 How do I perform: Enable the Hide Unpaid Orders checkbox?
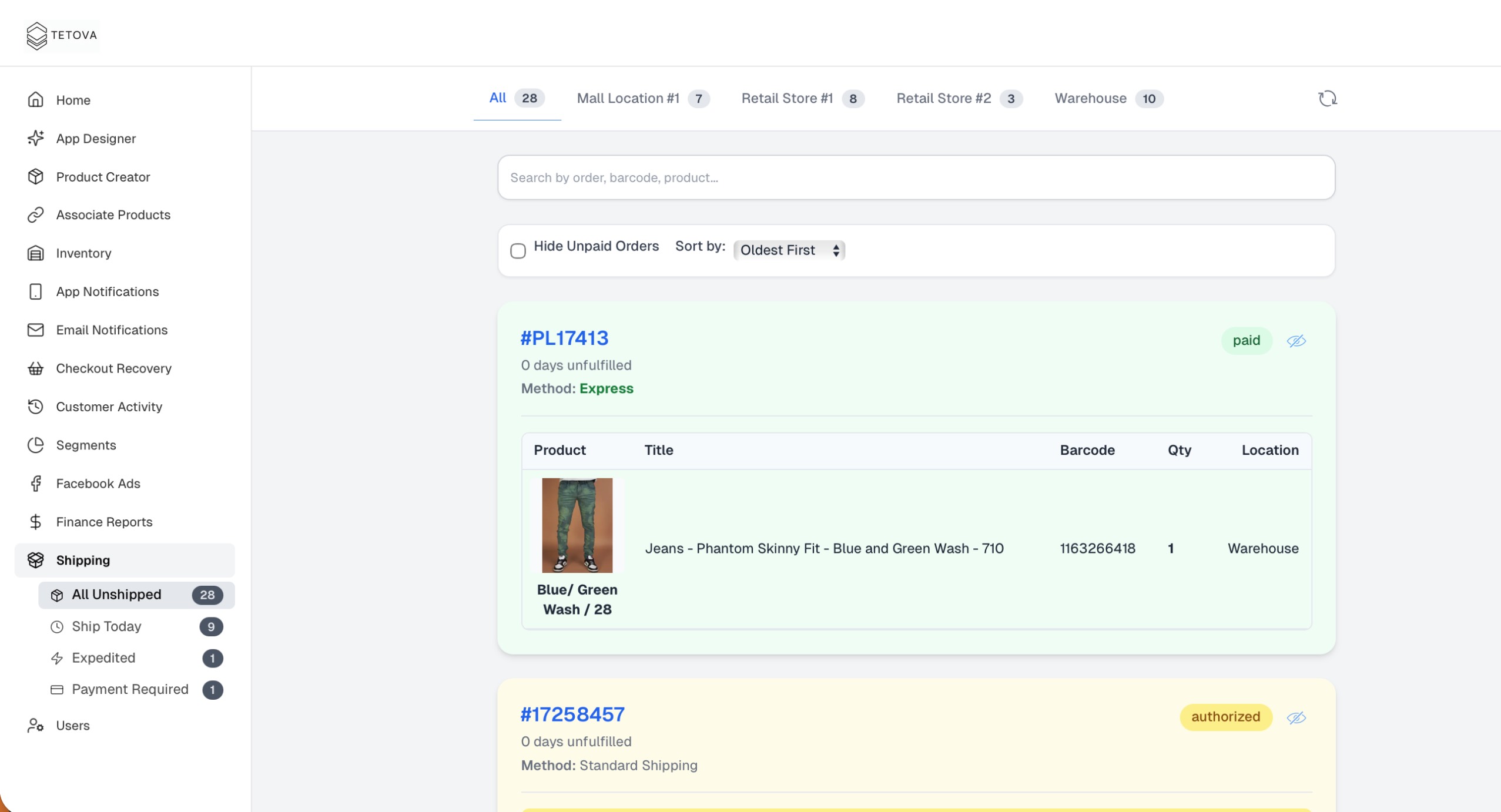point(518,251)
